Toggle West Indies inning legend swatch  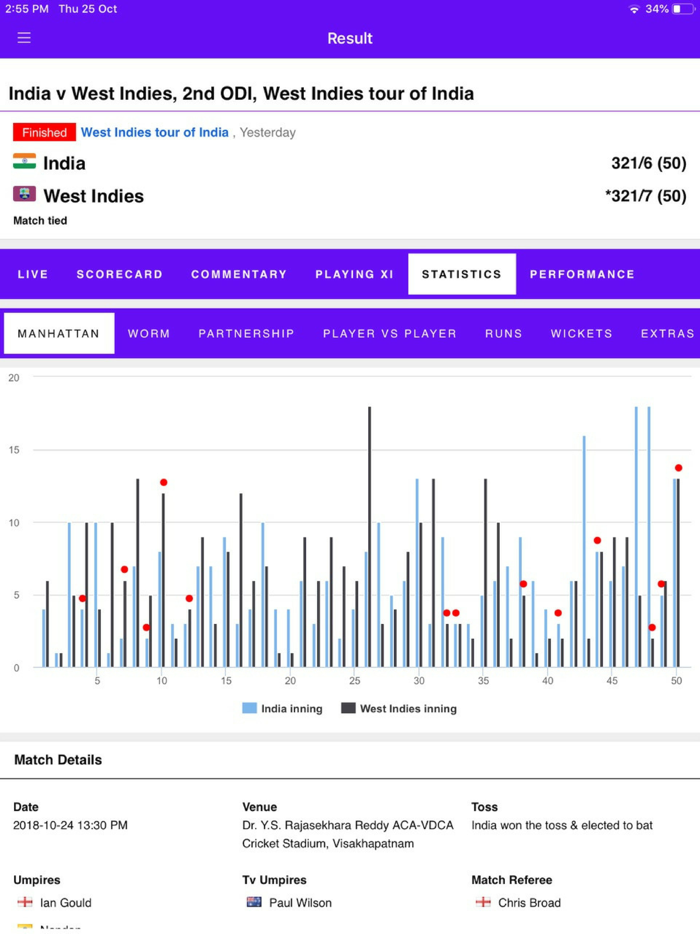pos(348,708)
